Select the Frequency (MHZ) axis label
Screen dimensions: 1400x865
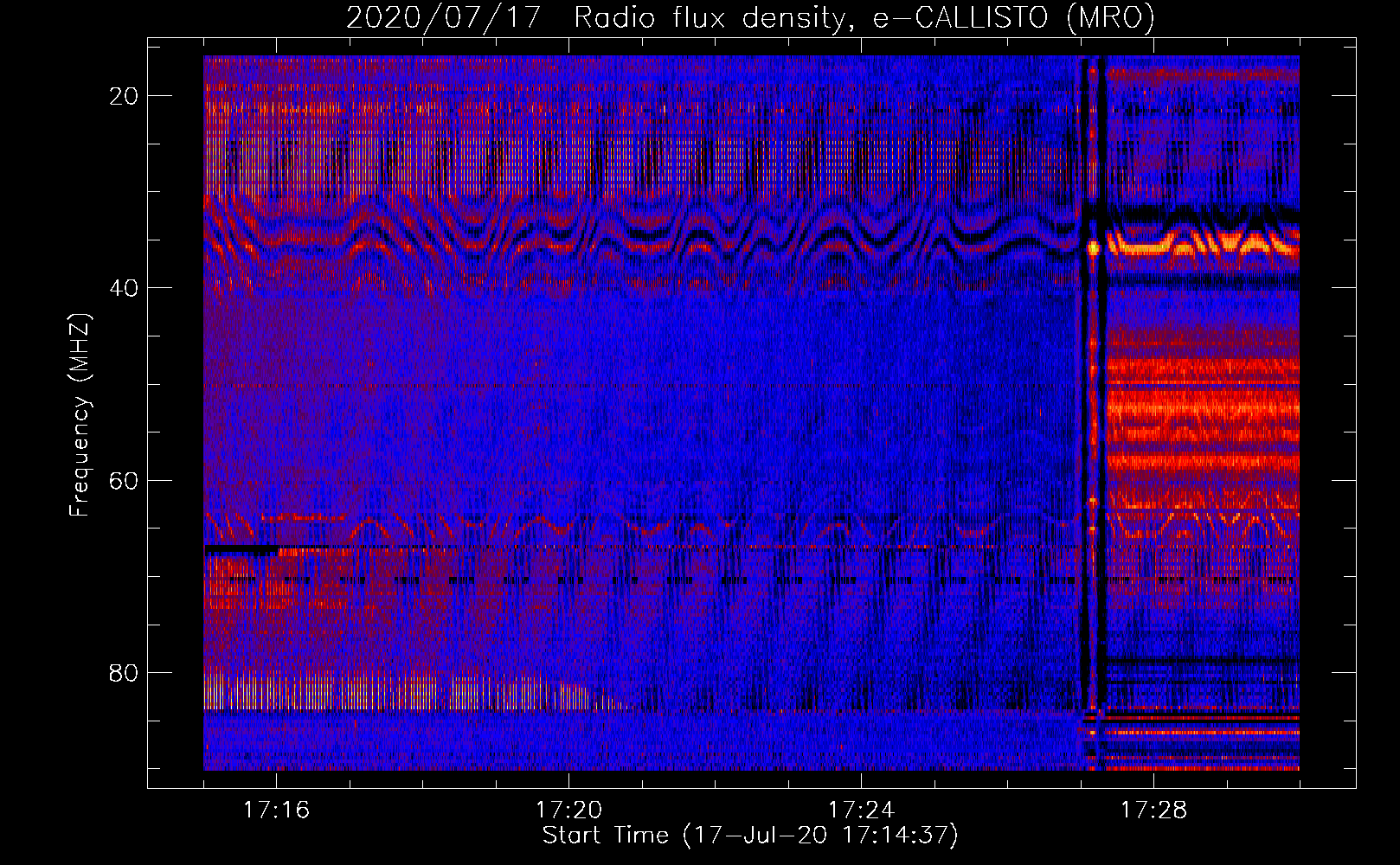click(x=80, y=415)
